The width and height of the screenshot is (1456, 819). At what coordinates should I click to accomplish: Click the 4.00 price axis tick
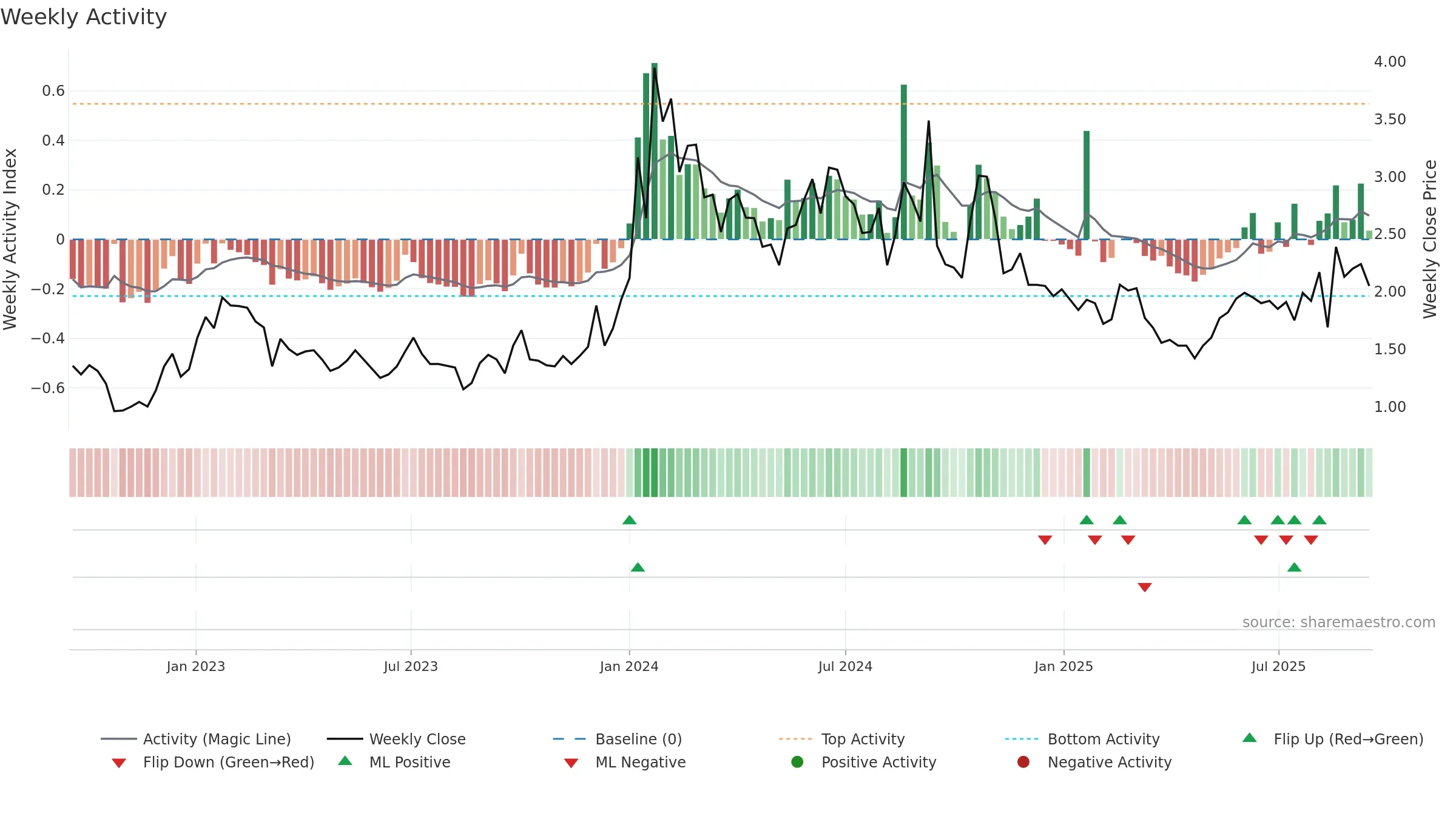1390,62
